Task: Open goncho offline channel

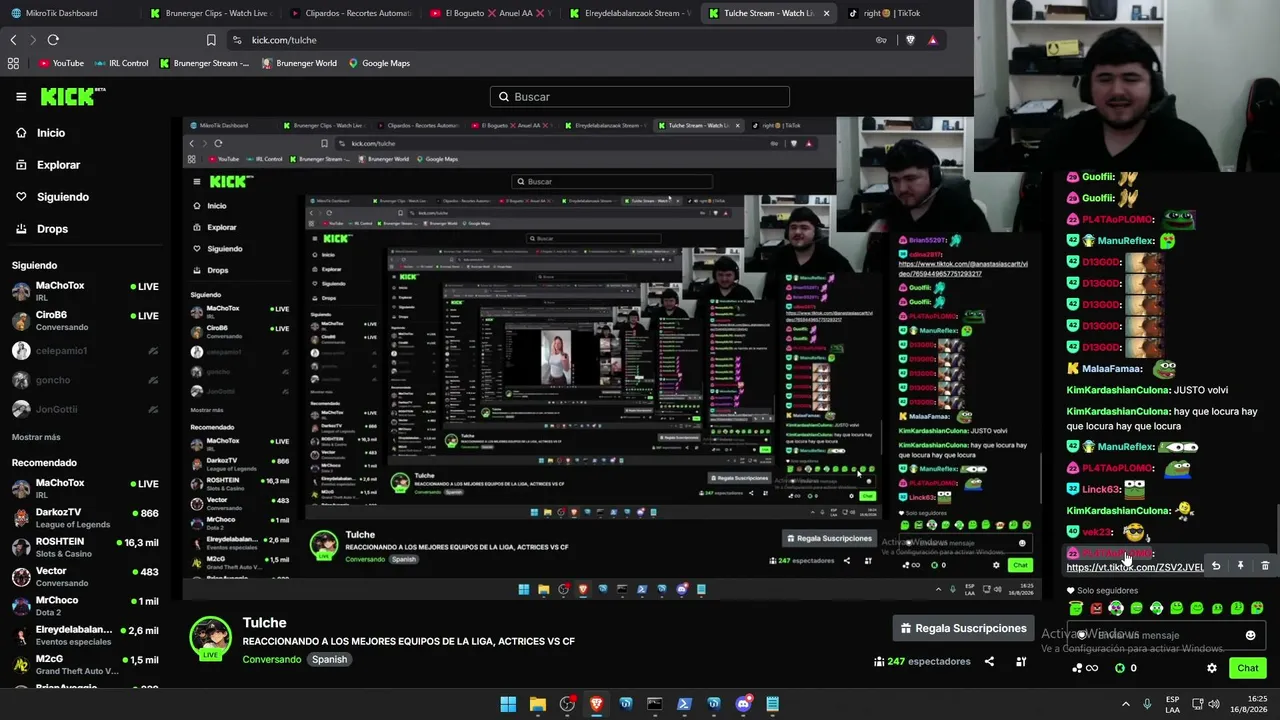Action: (85, 380)
